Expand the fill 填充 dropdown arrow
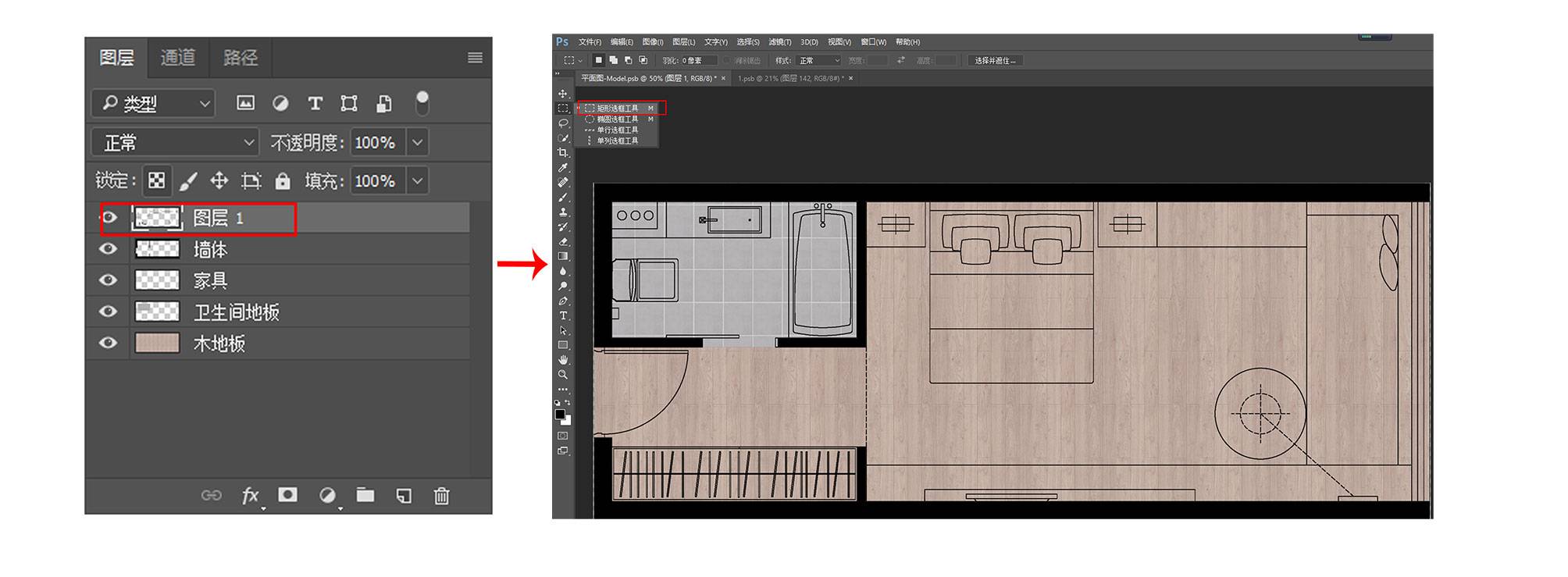1568x577 pixels. pyautogui.click(x=418, y=181)
